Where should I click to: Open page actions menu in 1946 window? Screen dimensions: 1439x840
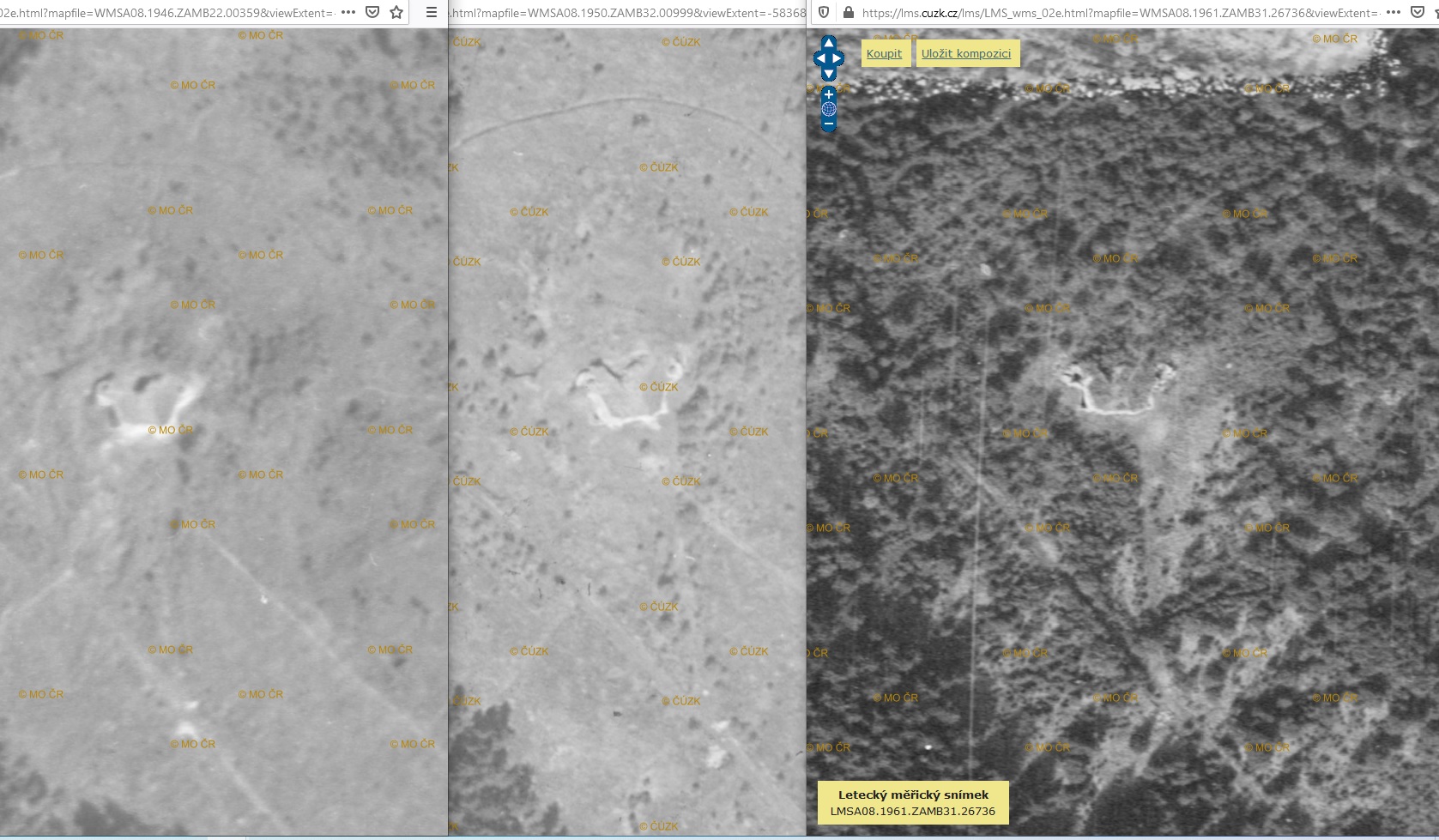[348, 12]
